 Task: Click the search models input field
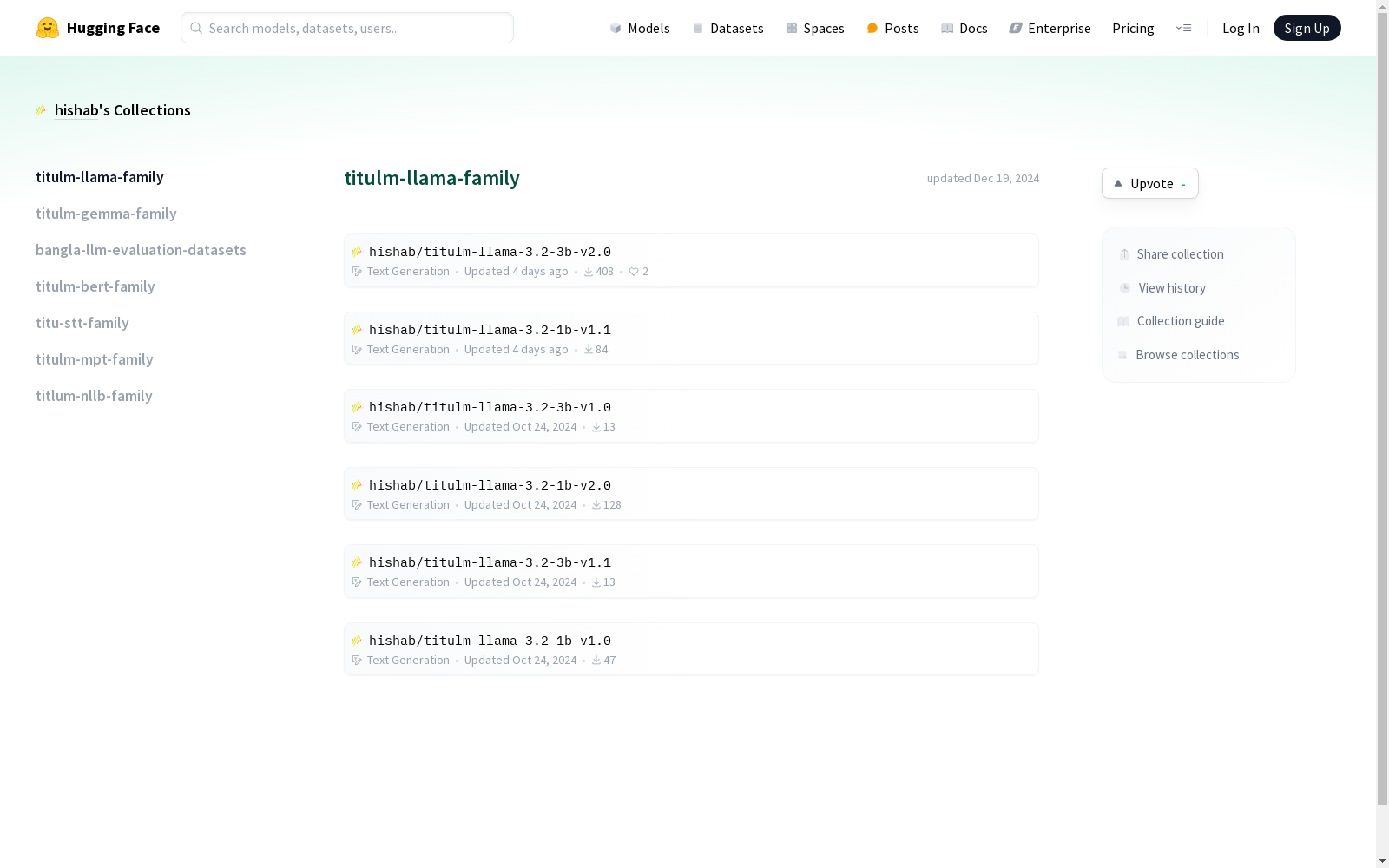347,28
